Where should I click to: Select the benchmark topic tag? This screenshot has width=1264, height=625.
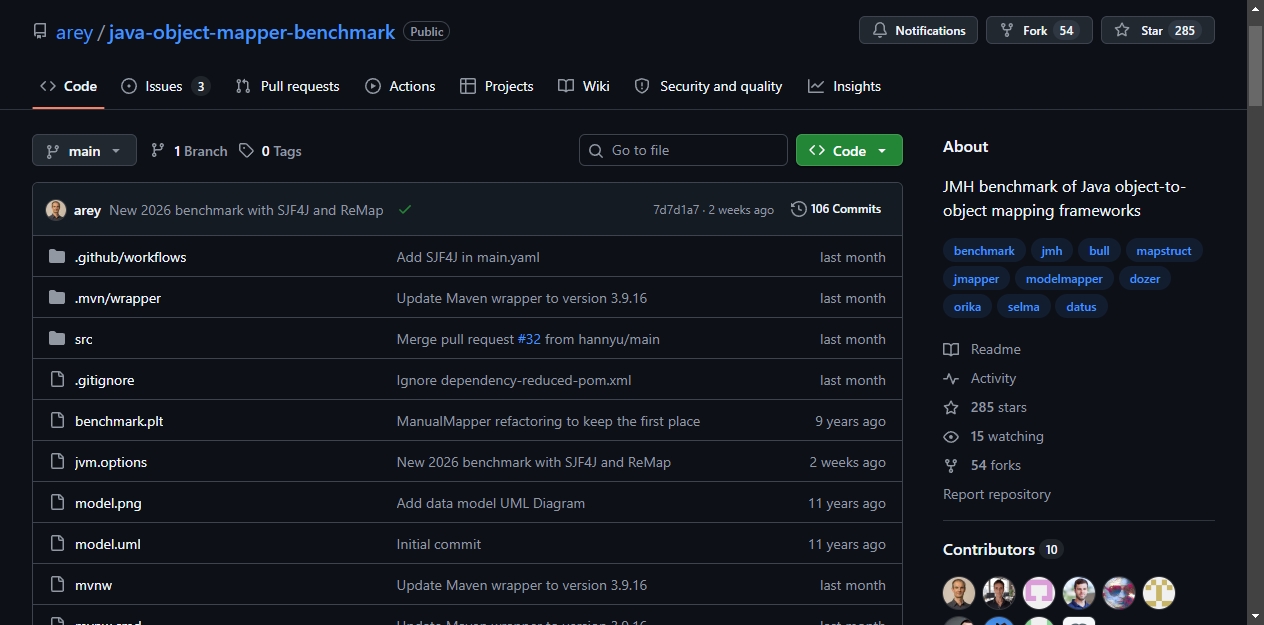pyautogui.click(x=984, y=251)
